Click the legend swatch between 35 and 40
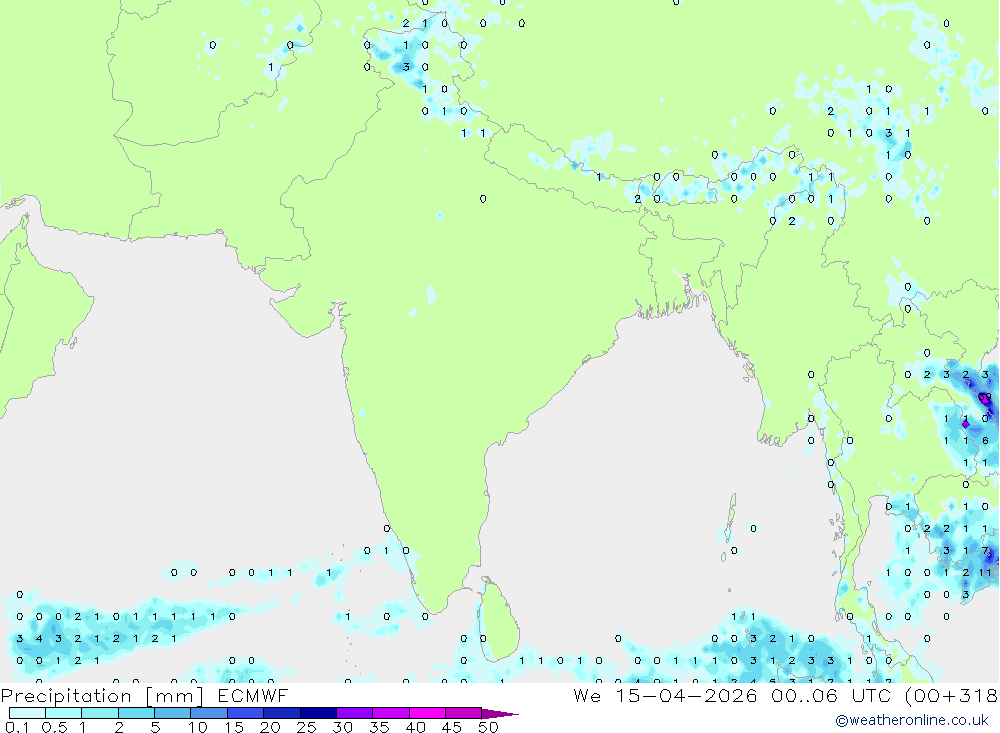This screenshot has height=733, width=1000. coord(390,713)
